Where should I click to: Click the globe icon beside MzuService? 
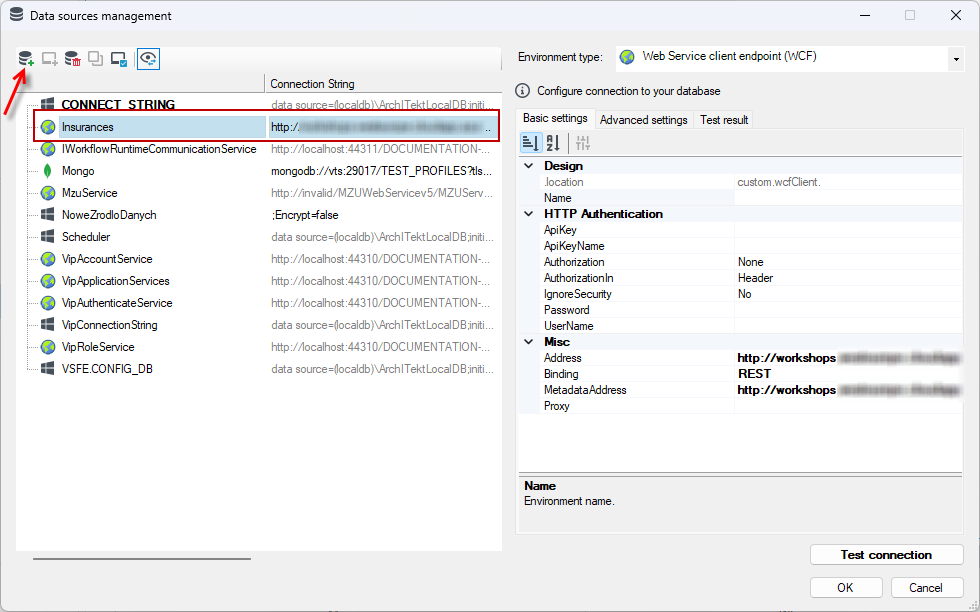(x=48, y=193)
